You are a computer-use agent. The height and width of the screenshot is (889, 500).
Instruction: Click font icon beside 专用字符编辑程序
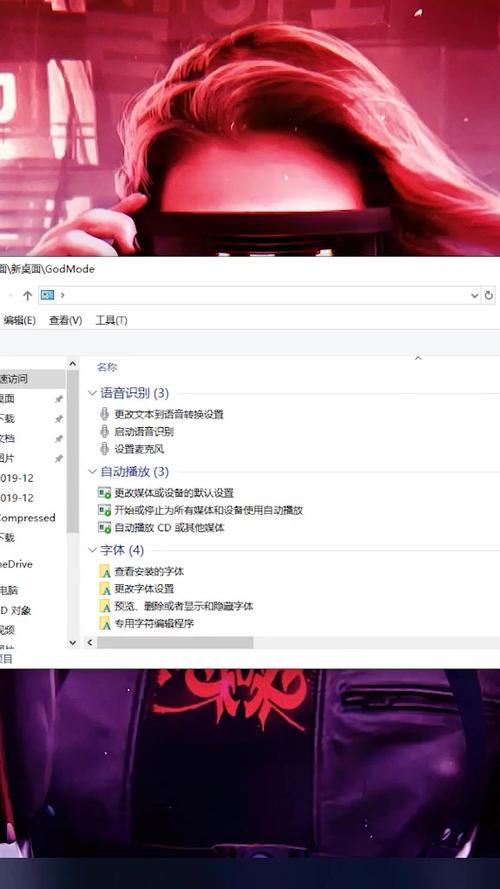[x=105, y=624]
